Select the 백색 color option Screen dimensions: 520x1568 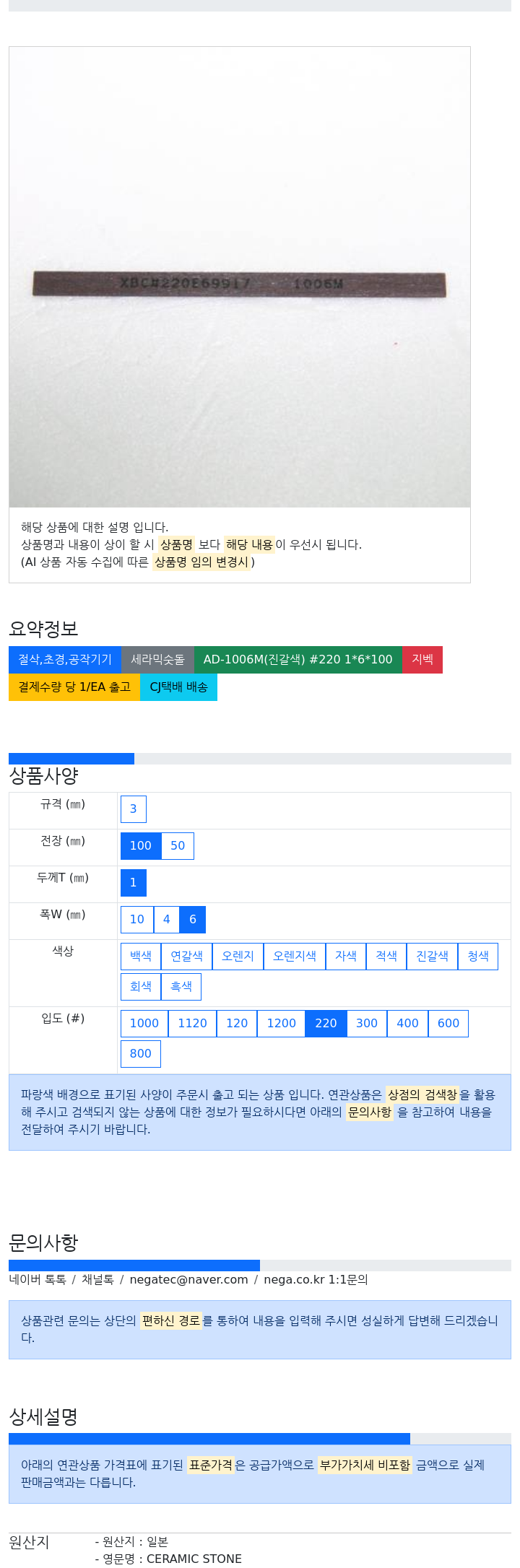[141, 957]
